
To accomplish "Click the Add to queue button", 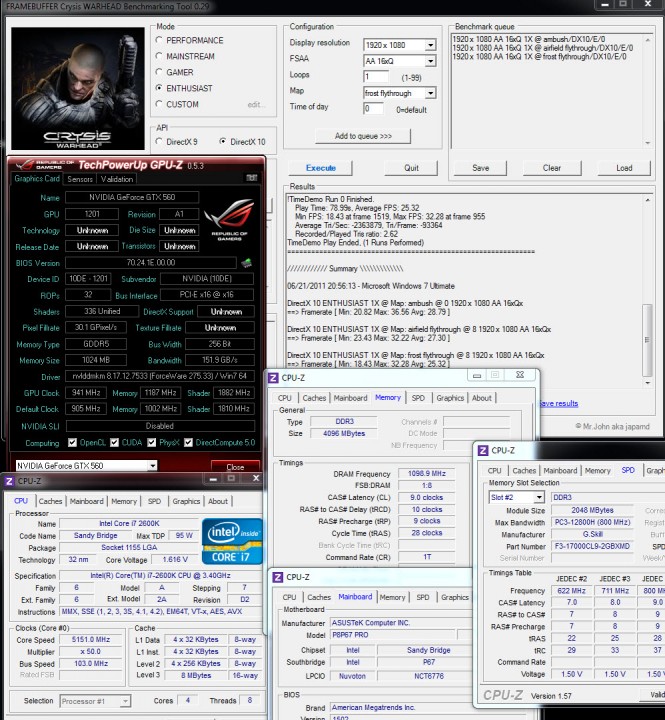I will 363,136.
